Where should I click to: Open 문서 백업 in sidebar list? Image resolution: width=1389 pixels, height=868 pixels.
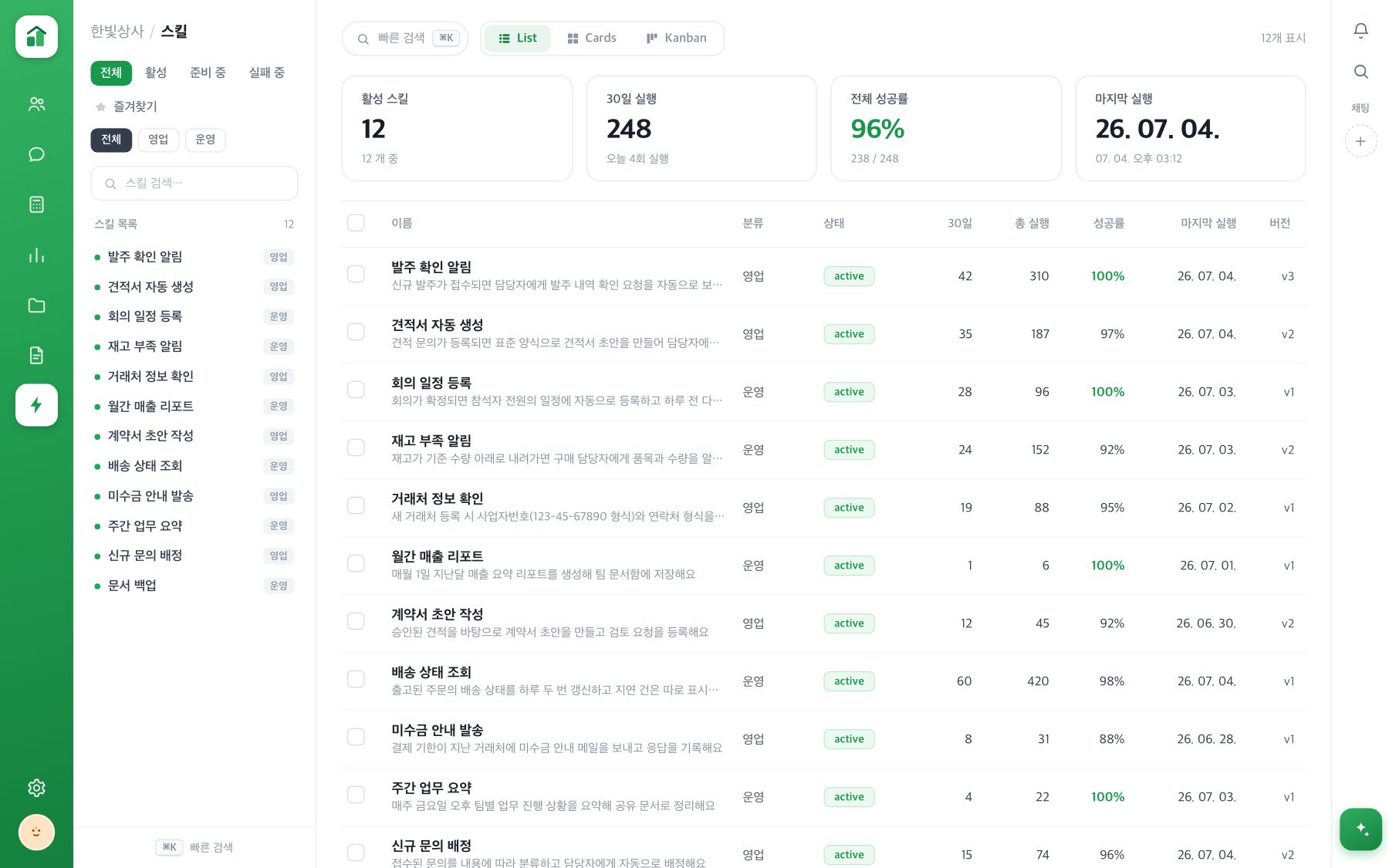click(x=194, y=586)
